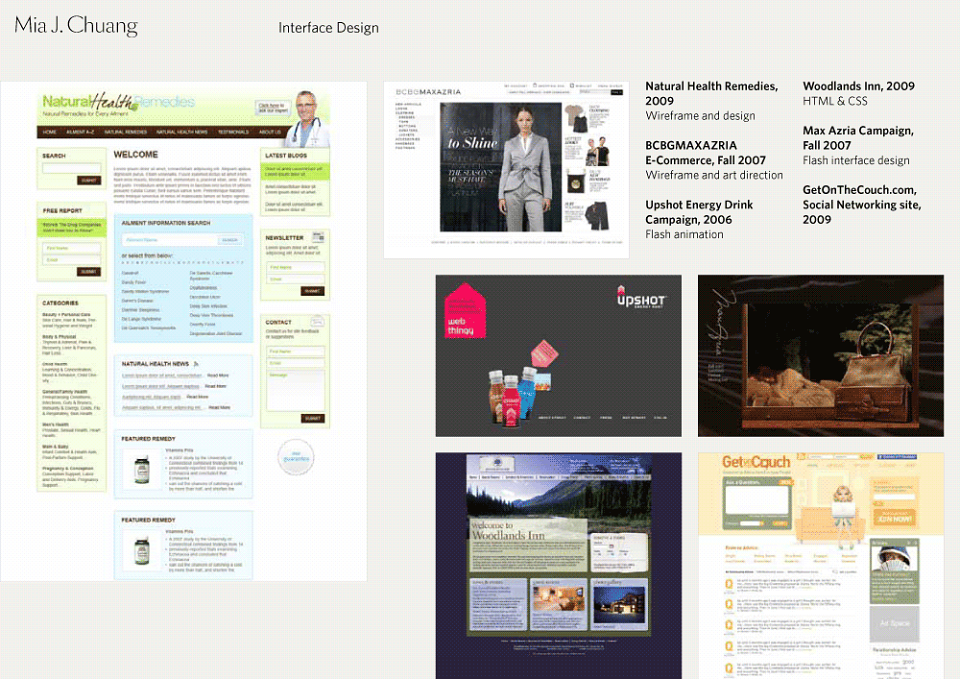Click the round guarantee seal badge
Image resolution: width=960 pixels, height=679 pixels.
click(296, 457)
